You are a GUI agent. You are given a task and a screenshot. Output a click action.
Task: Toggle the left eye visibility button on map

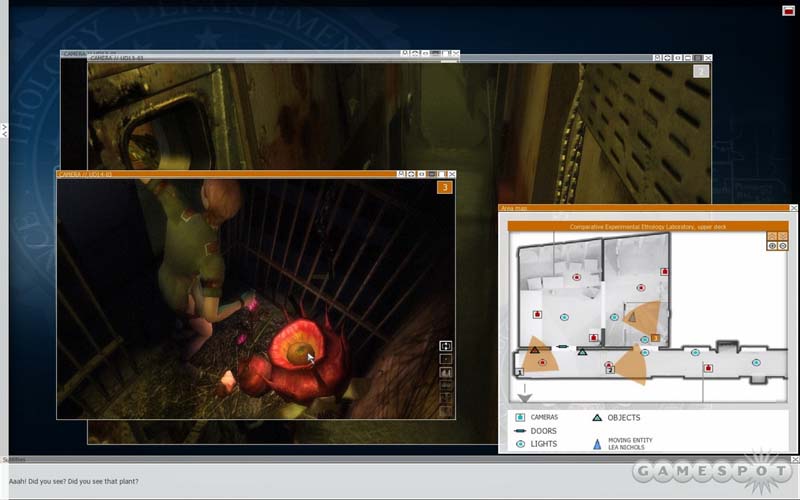772,245
